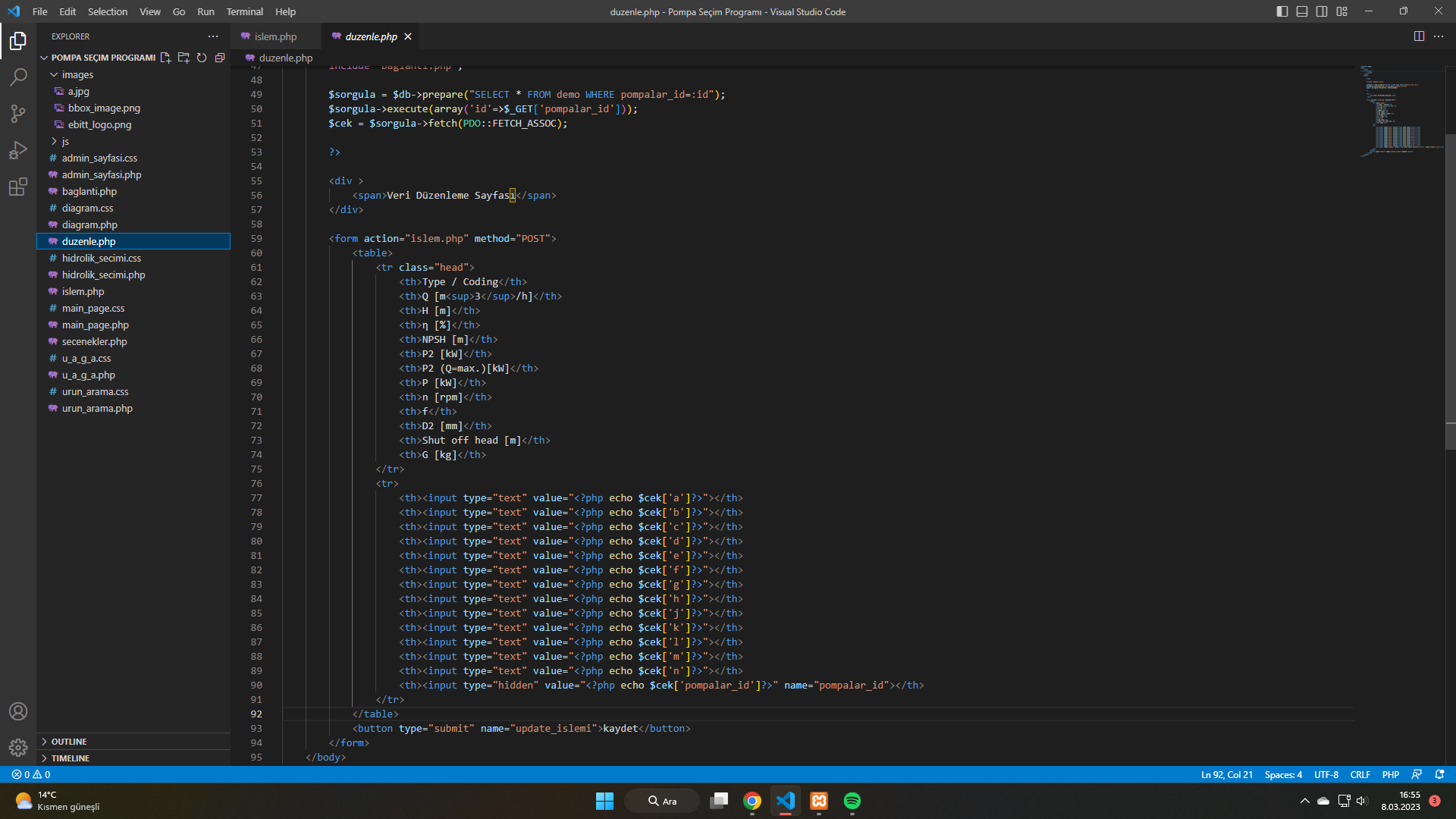1456x819 pixels.
Task: Collapse the images folder
Action: click(77, 75)
